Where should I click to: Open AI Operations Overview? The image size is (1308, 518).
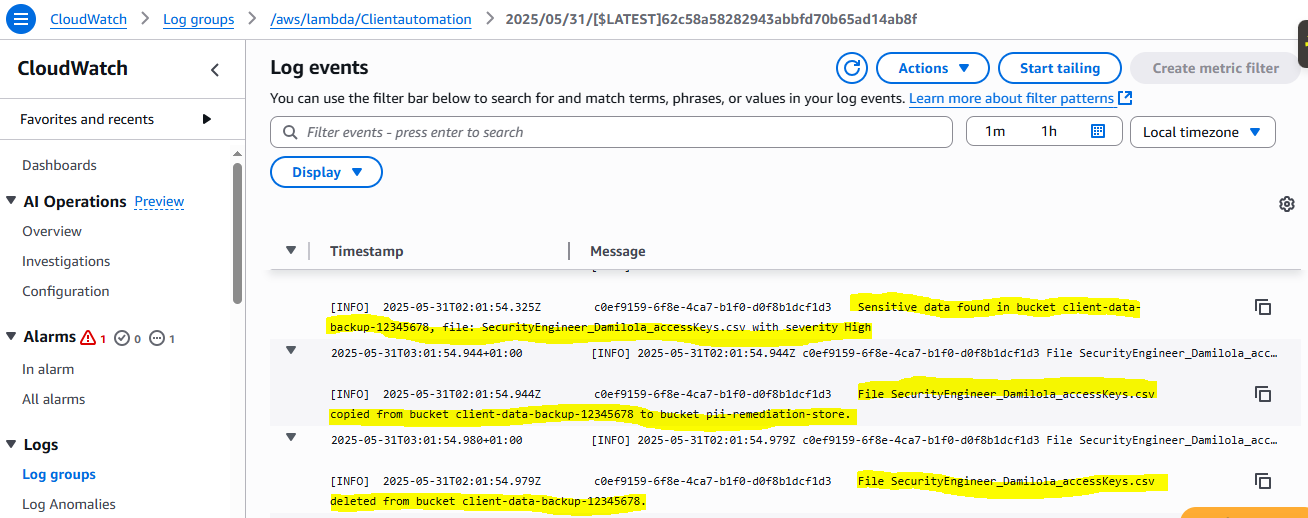[x=52, y=231]
